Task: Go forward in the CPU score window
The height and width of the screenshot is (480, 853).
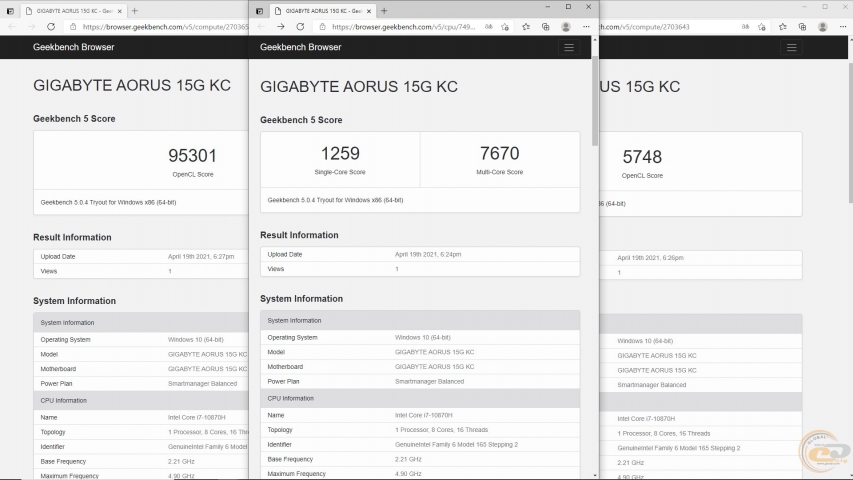Action: [281, 27]
